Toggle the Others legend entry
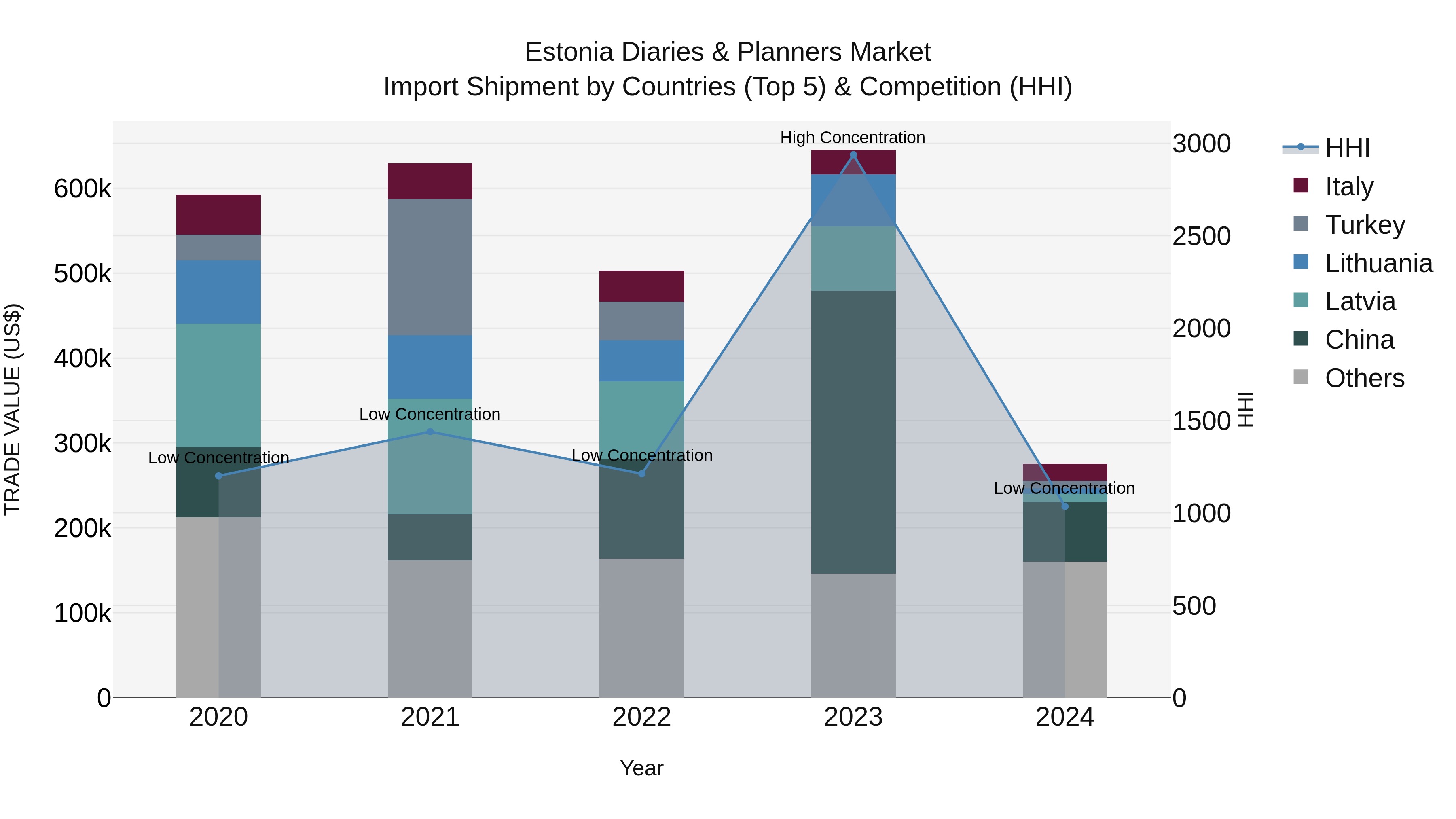Viewport: 1456px width, 819px height. [x=1348, y=378]
